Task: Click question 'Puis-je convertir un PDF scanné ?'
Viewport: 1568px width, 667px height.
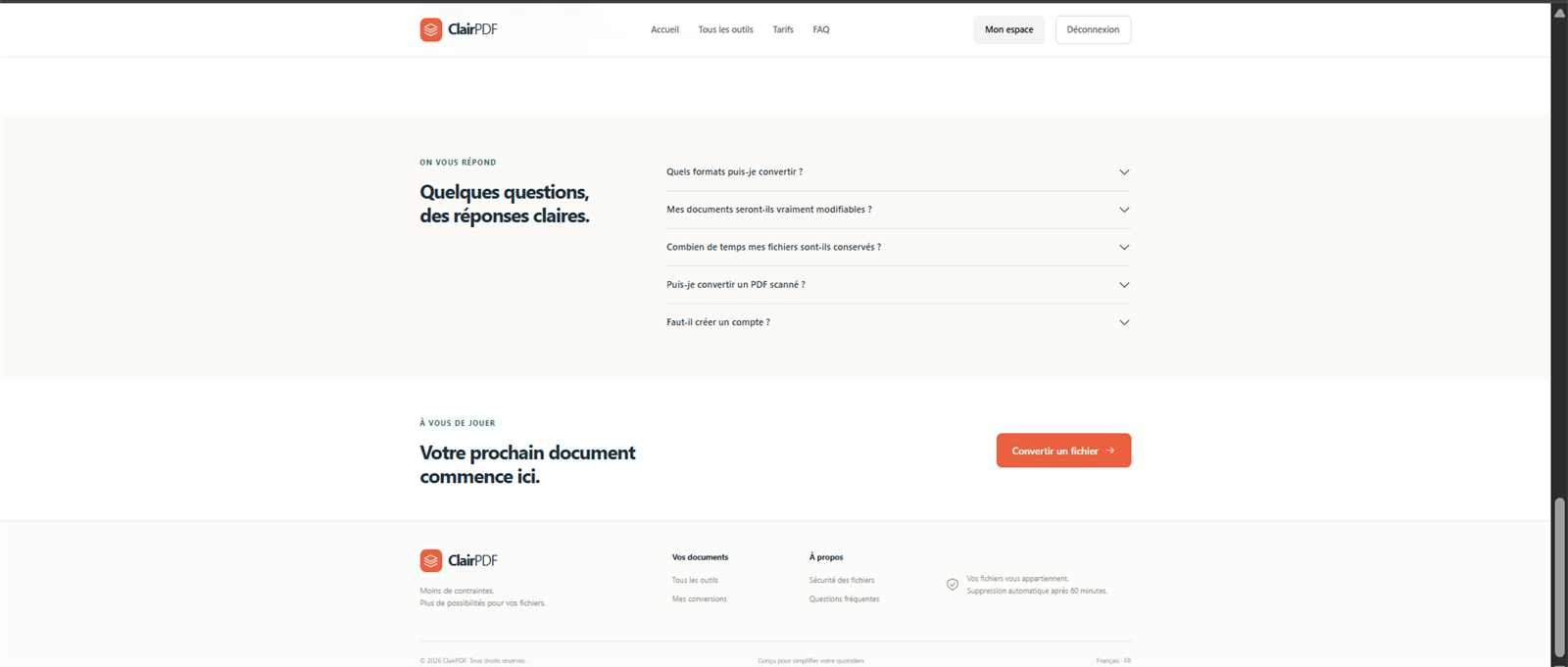Action: coord(736,285)
